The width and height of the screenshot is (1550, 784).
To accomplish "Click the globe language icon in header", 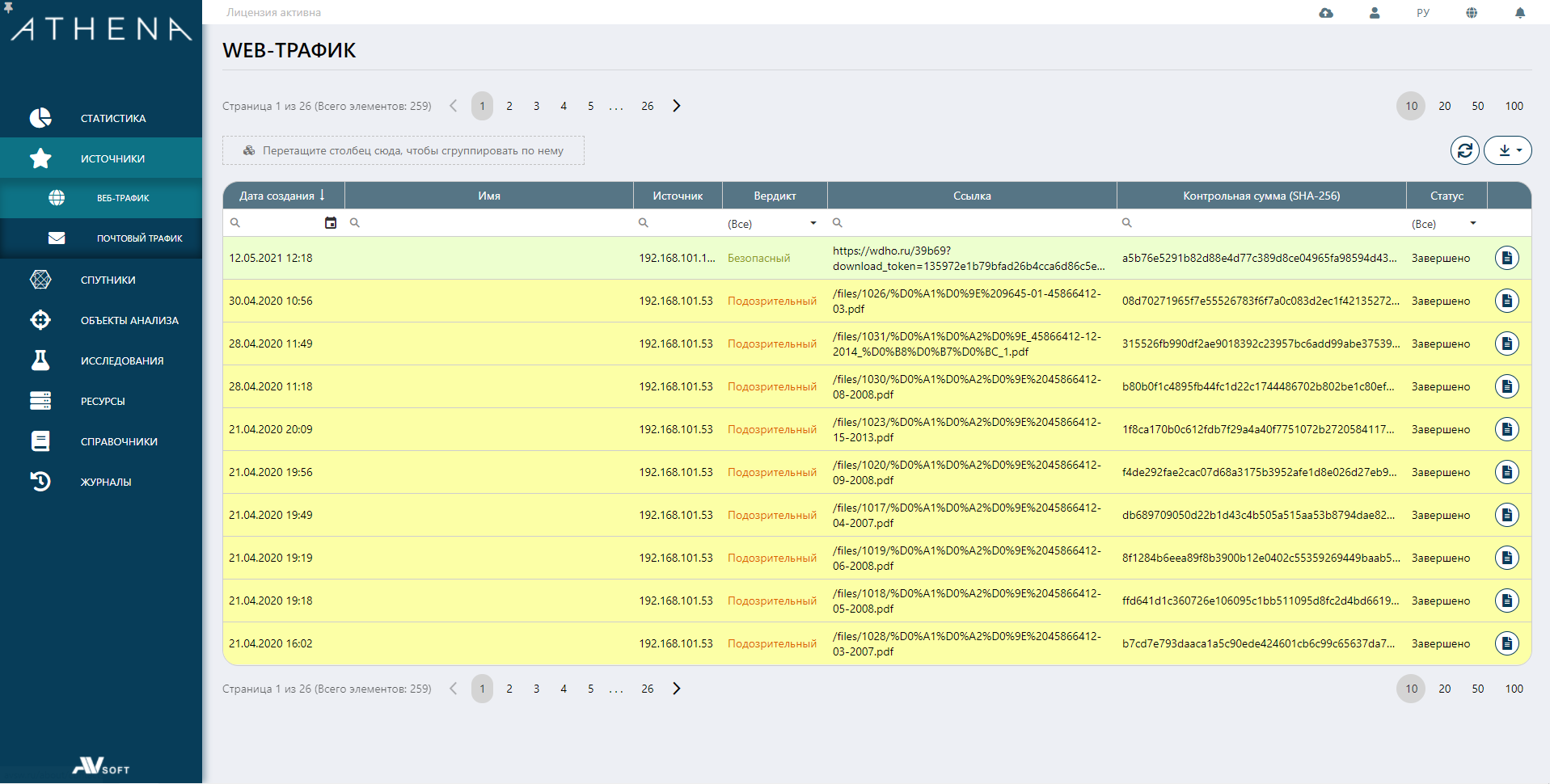I will click(1472, 13).
